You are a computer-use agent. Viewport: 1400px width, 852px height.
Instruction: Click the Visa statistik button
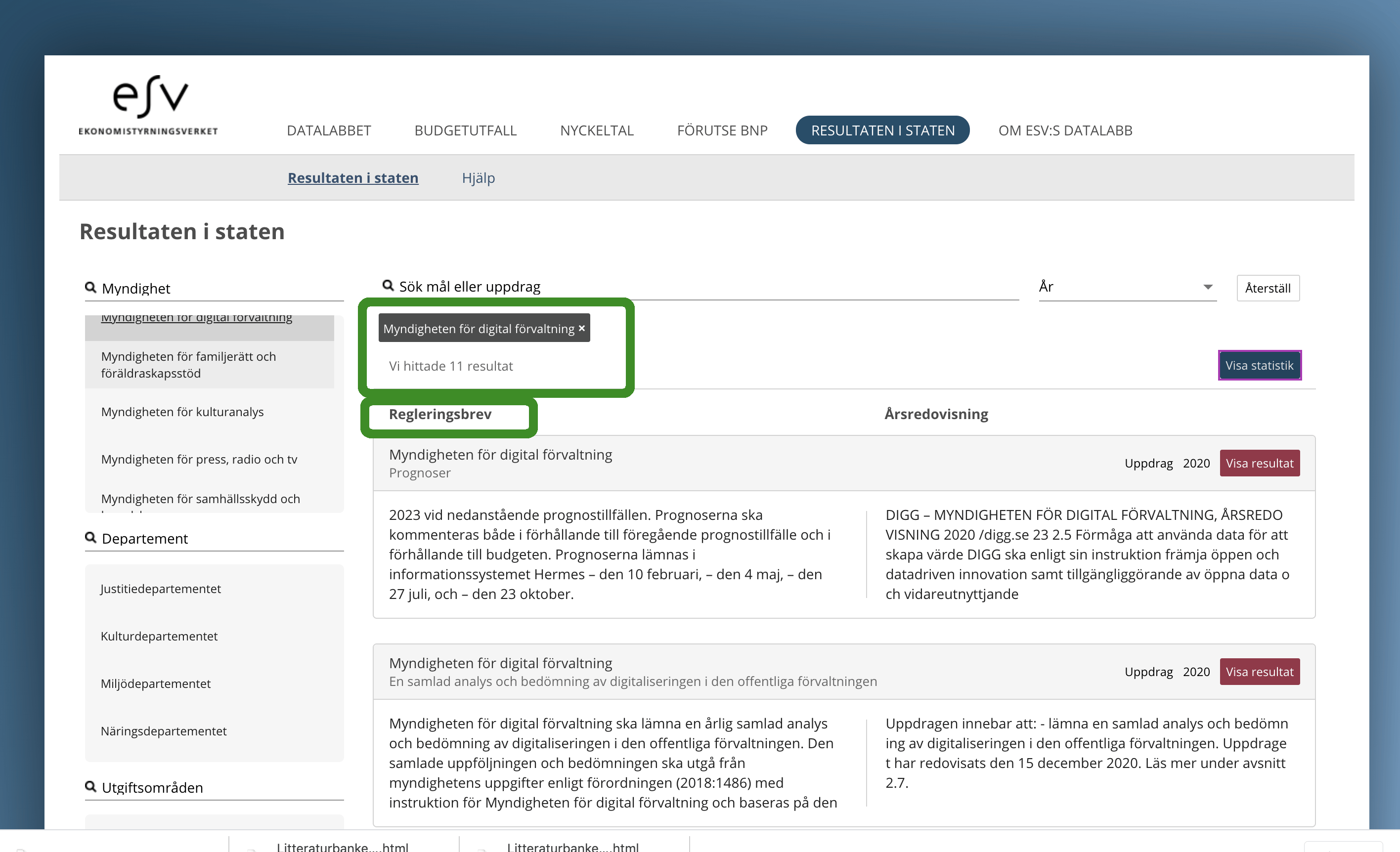1259,365
